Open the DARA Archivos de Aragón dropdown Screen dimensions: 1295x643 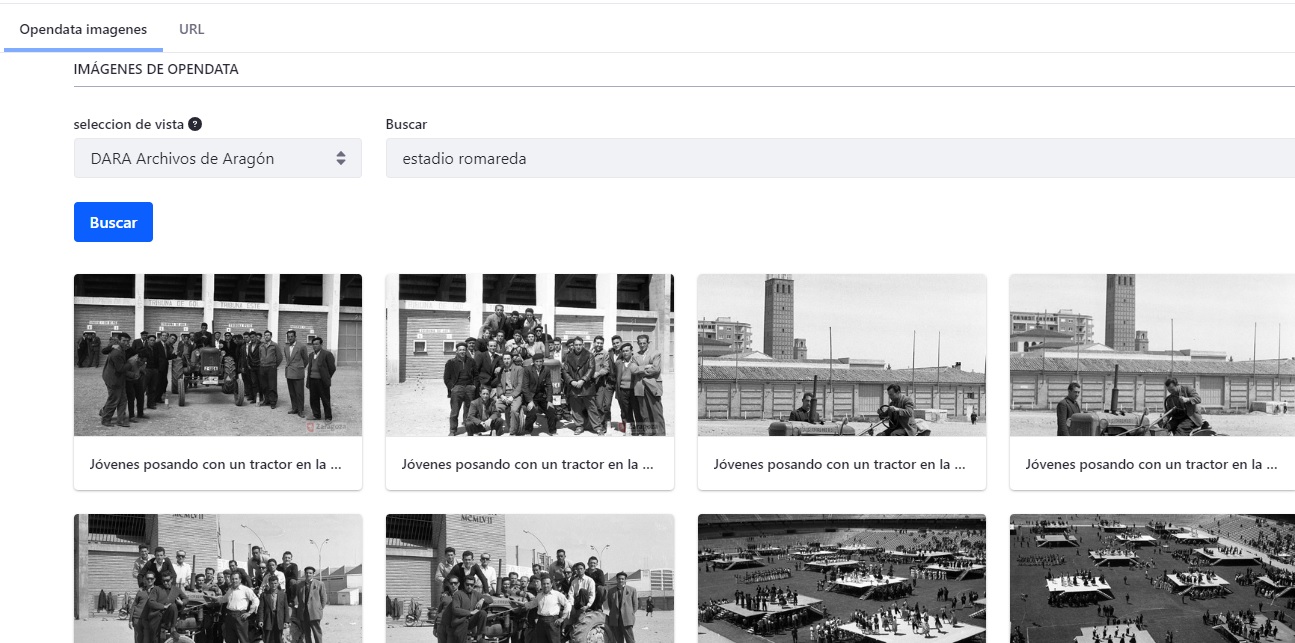(x=218, y=158)
